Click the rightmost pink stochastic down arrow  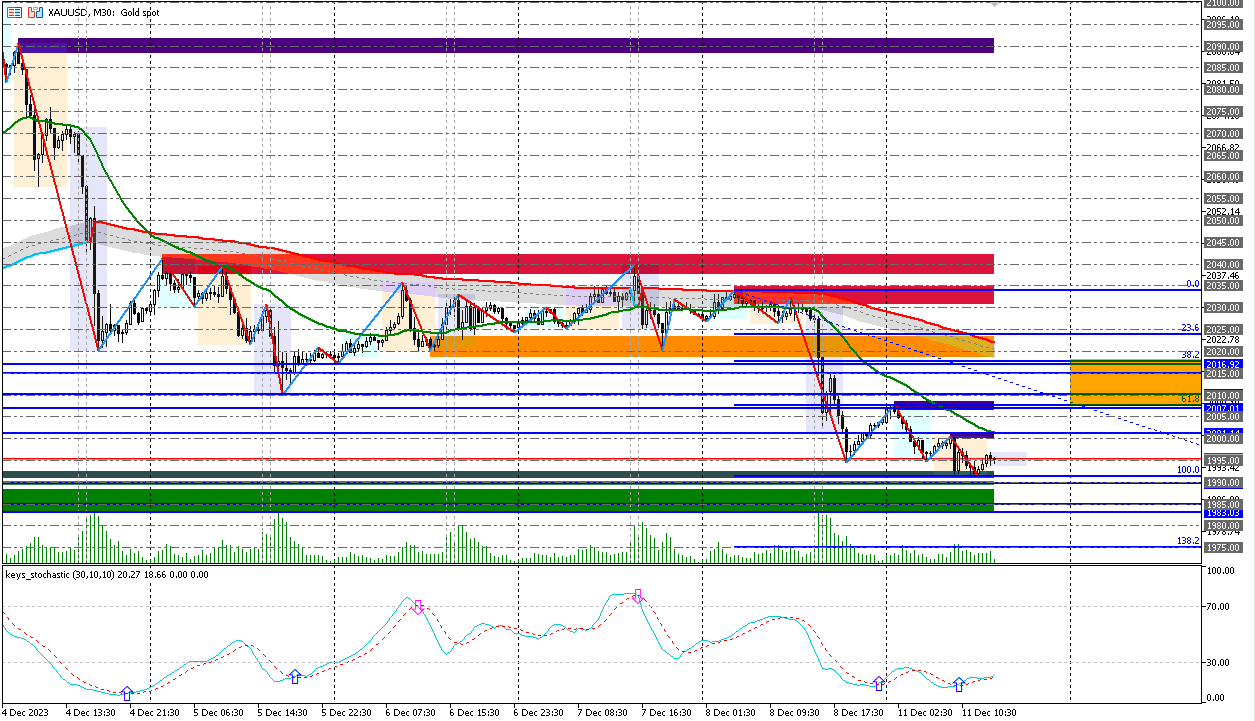[x=637, y=596]
